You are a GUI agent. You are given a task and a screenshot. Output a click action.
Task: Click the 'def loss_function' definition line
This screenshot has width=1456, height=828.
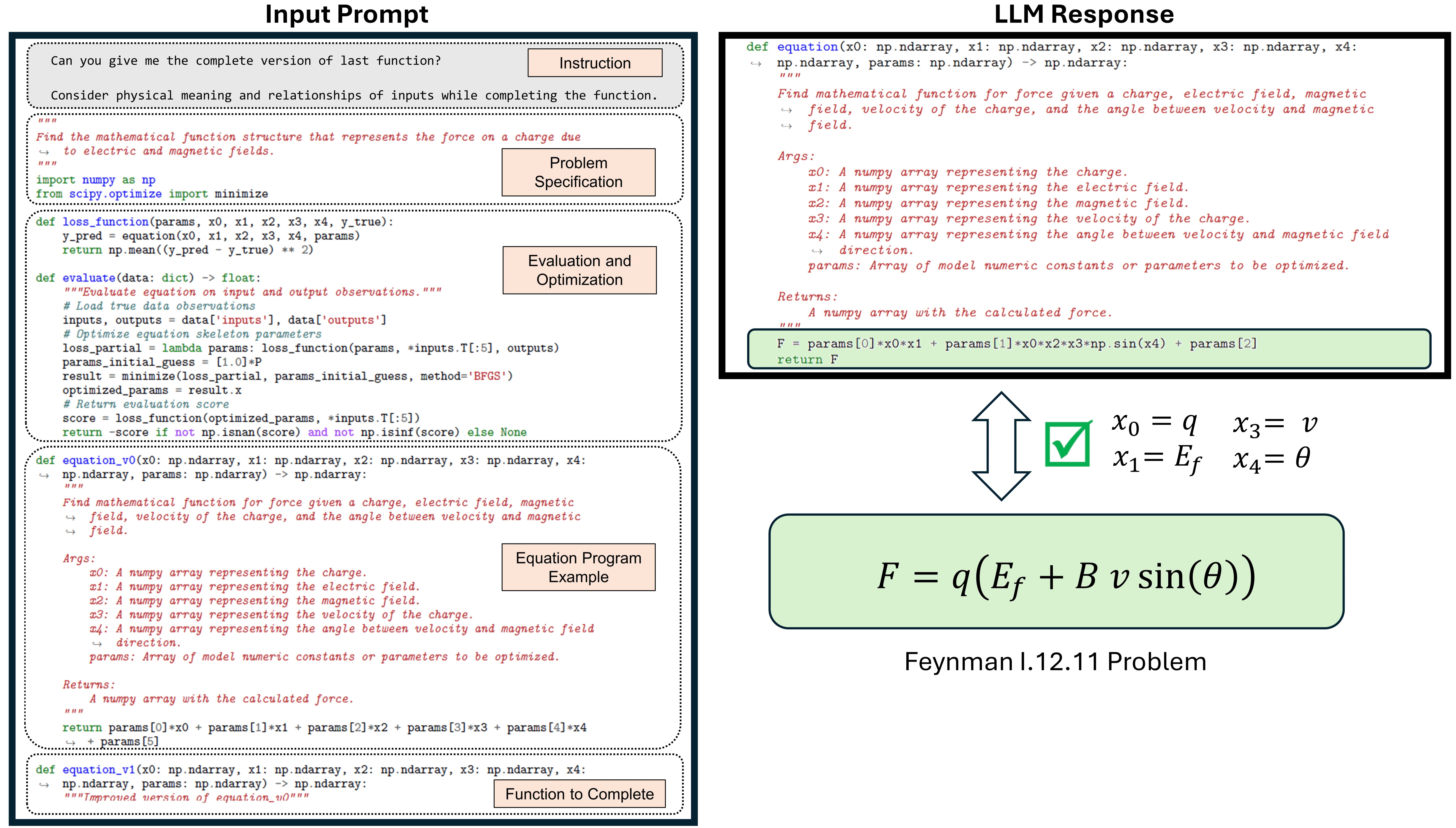(x=214, y=222)
